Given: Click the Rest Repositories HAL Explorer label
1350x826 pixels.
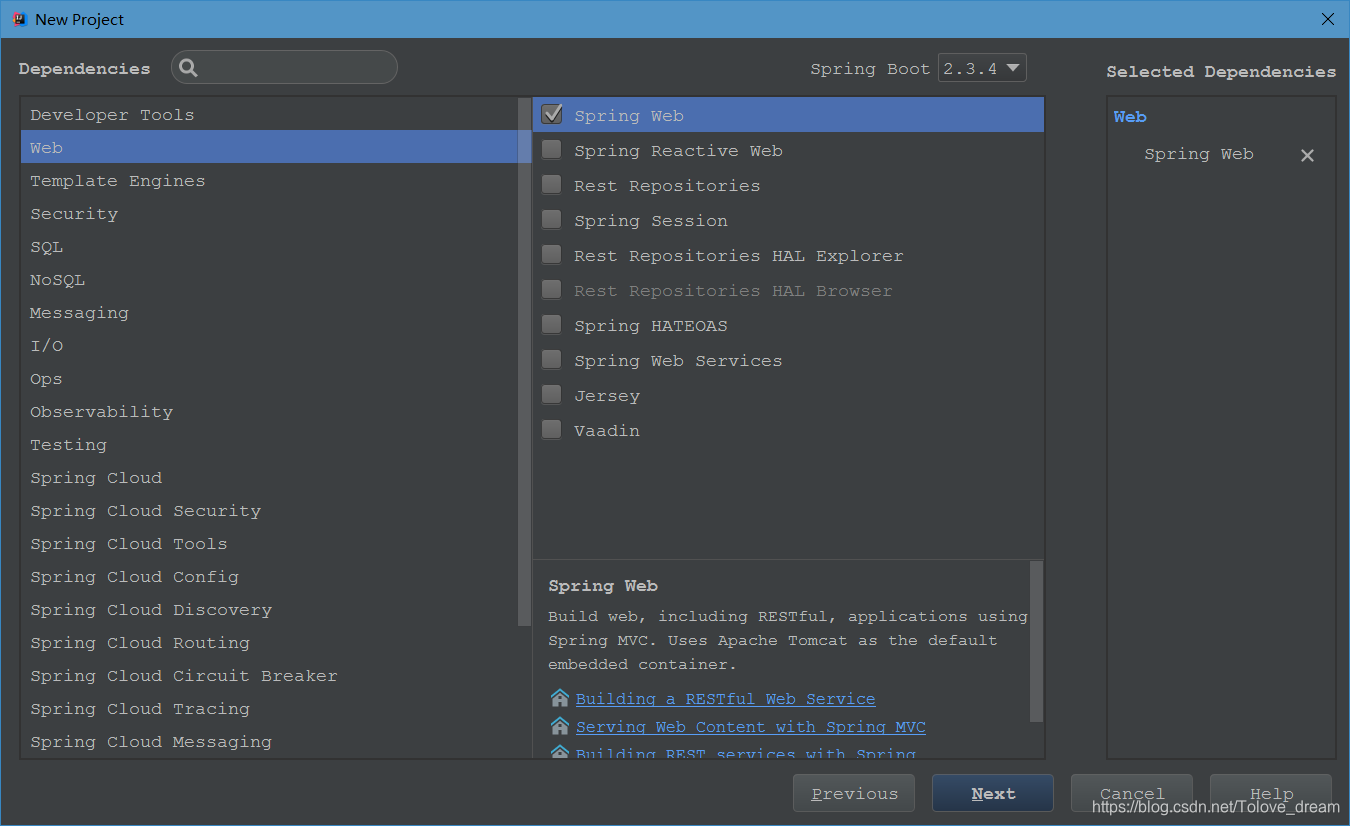Looking at the screenshot, I should click(738, 255).
